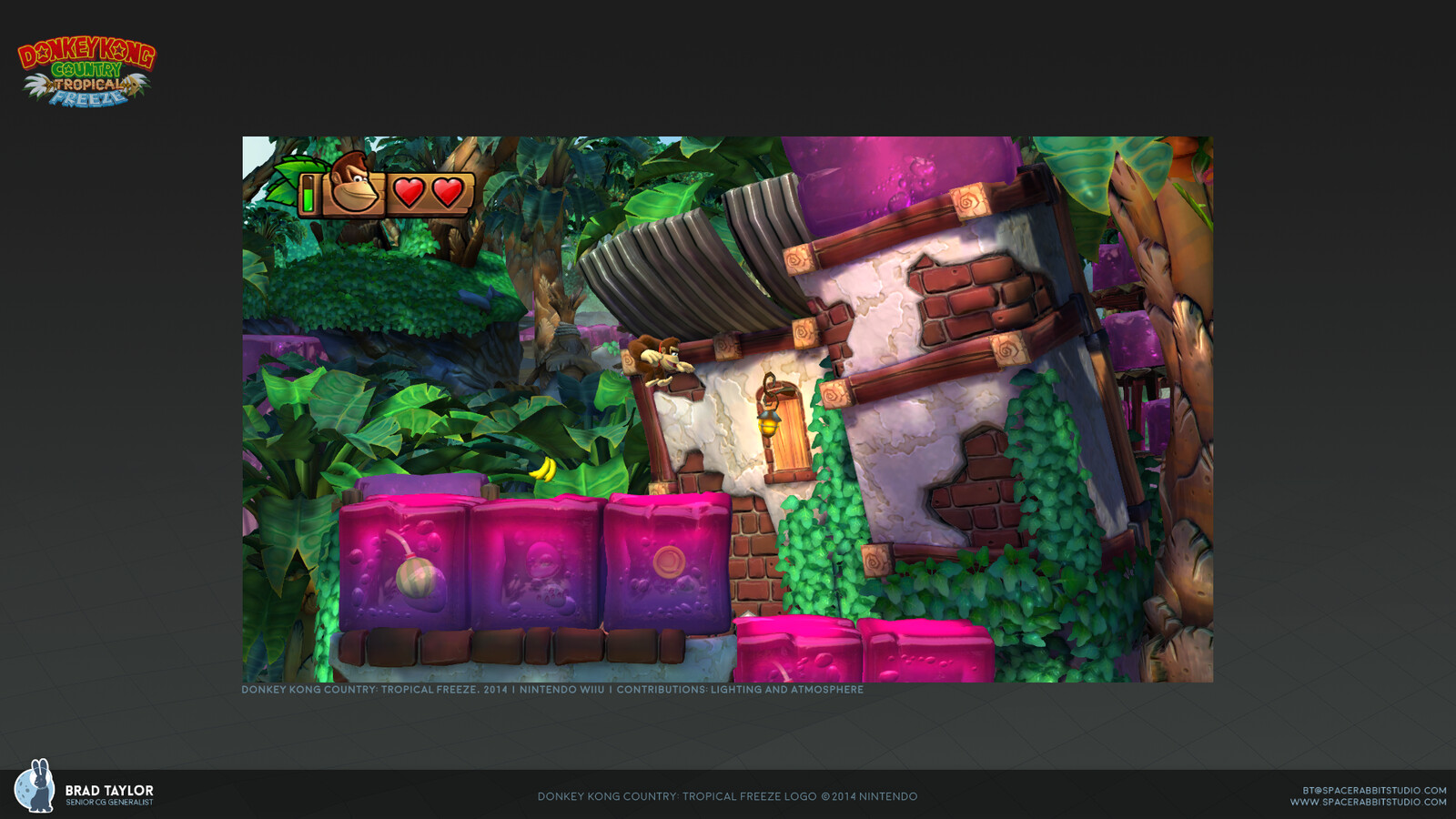Click the pink jelly block with the coin
1456x819 pixels.
point(667,562)
